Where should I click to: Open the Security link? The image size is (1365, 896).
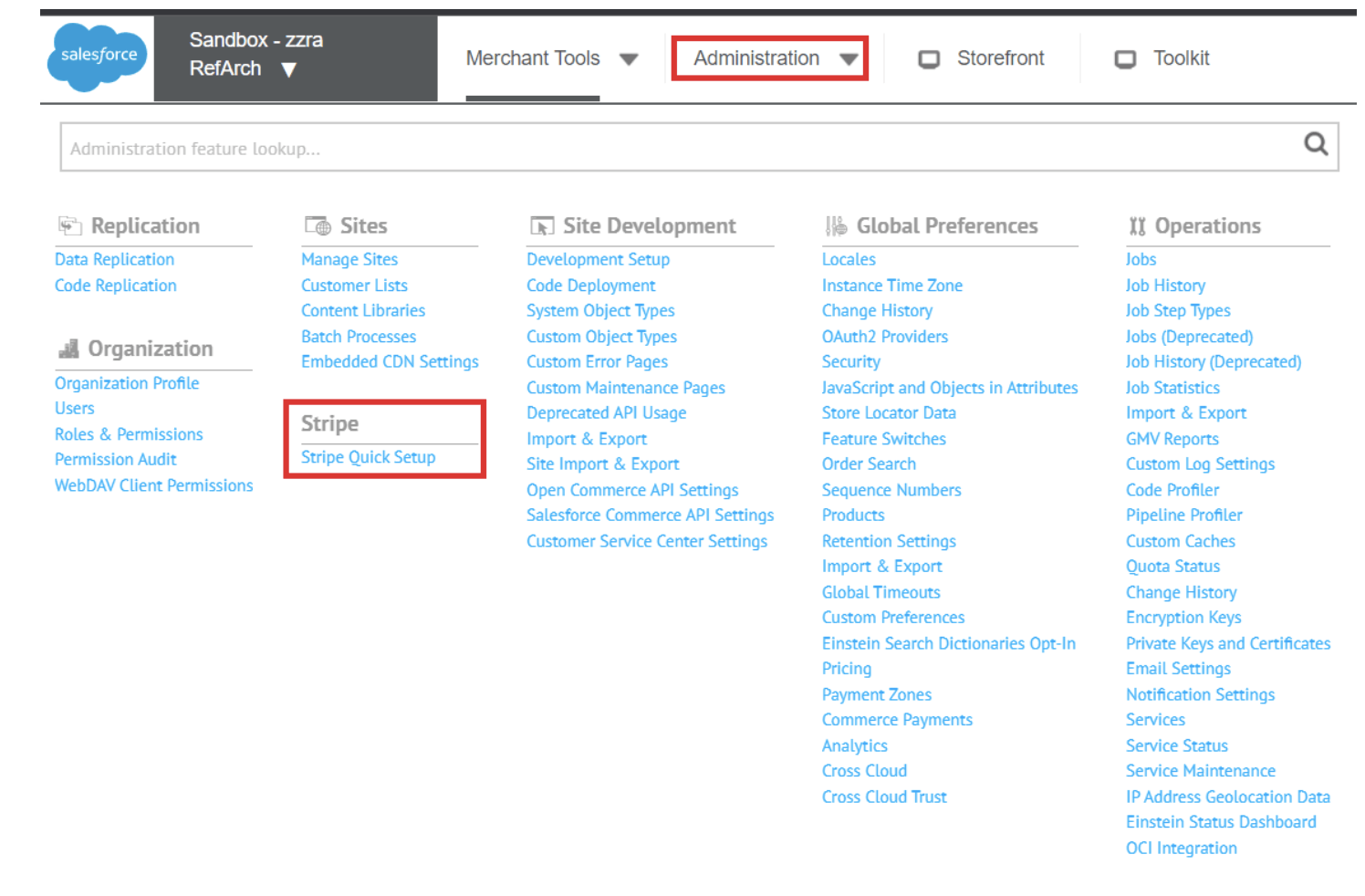click(x=851, y=361)
